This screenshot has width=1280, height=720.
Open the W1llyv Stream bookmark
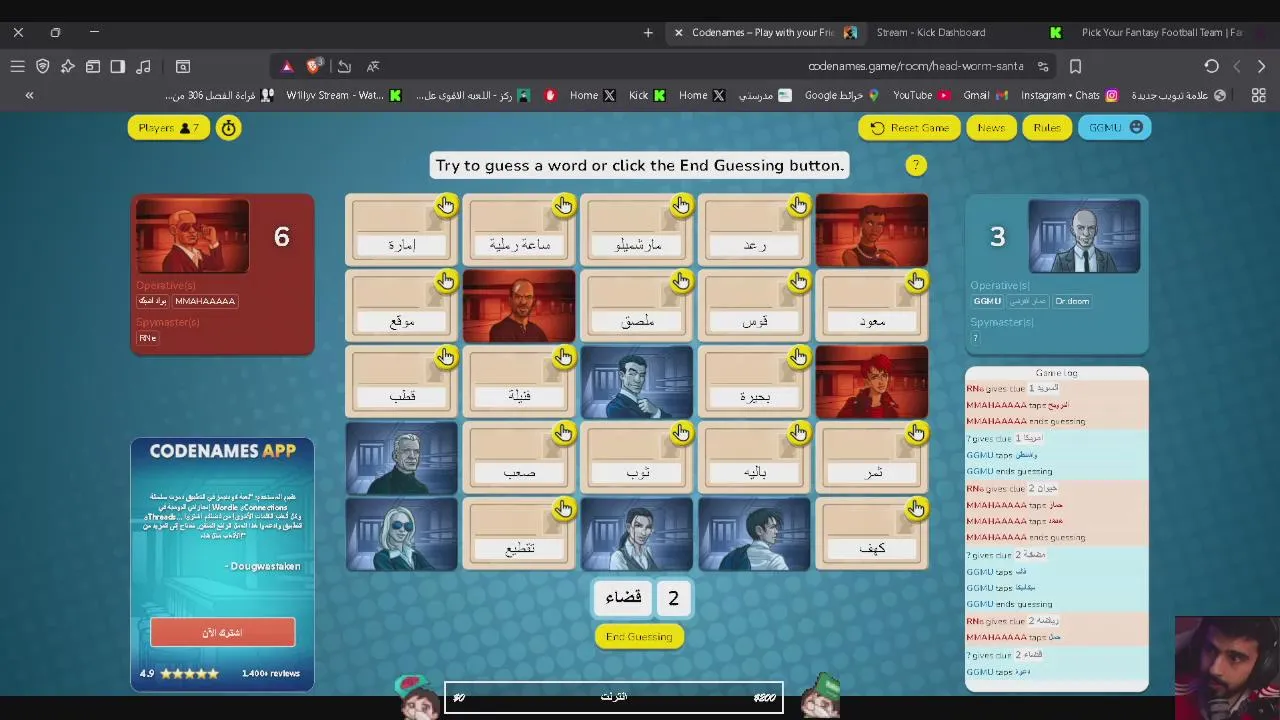[x=344, y=95]
